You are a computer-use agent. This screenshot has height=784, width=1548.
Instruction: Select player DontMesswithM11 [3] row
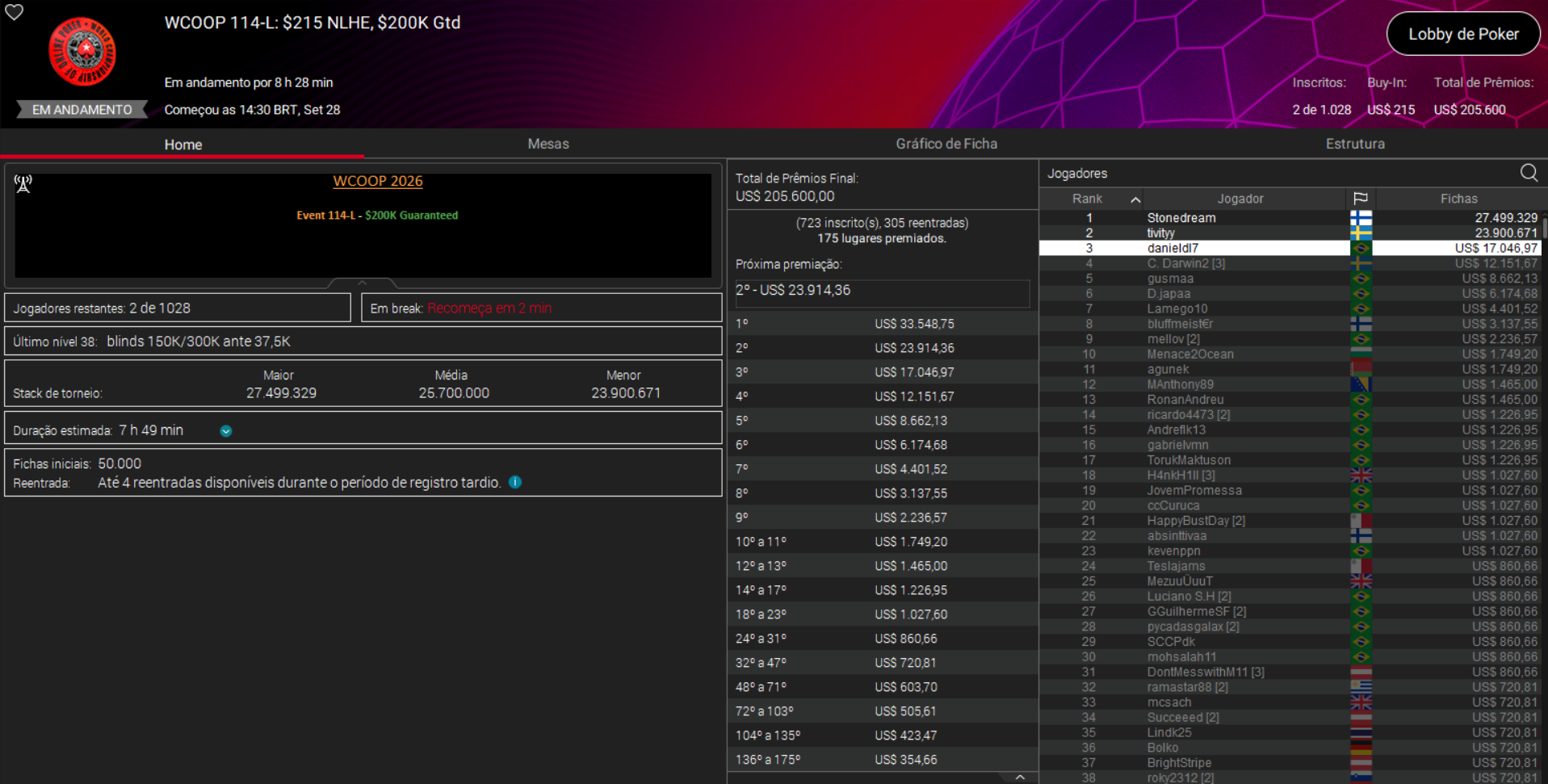(1290, 672)
